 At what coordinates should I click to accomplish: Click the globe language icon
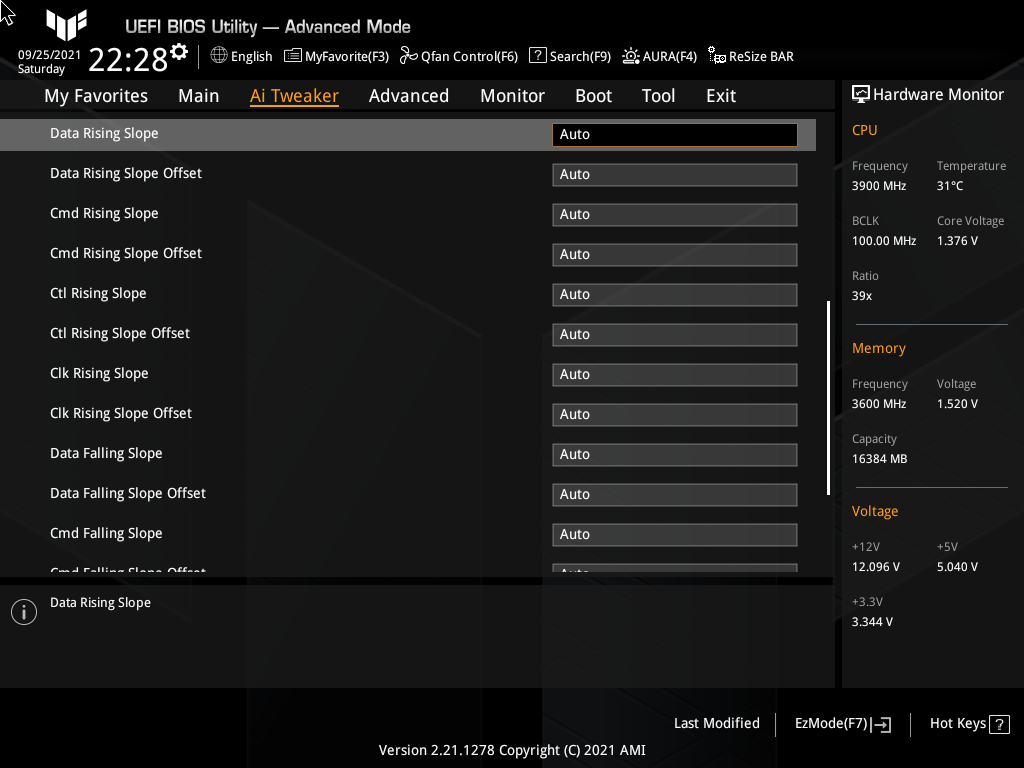point(219,56)
